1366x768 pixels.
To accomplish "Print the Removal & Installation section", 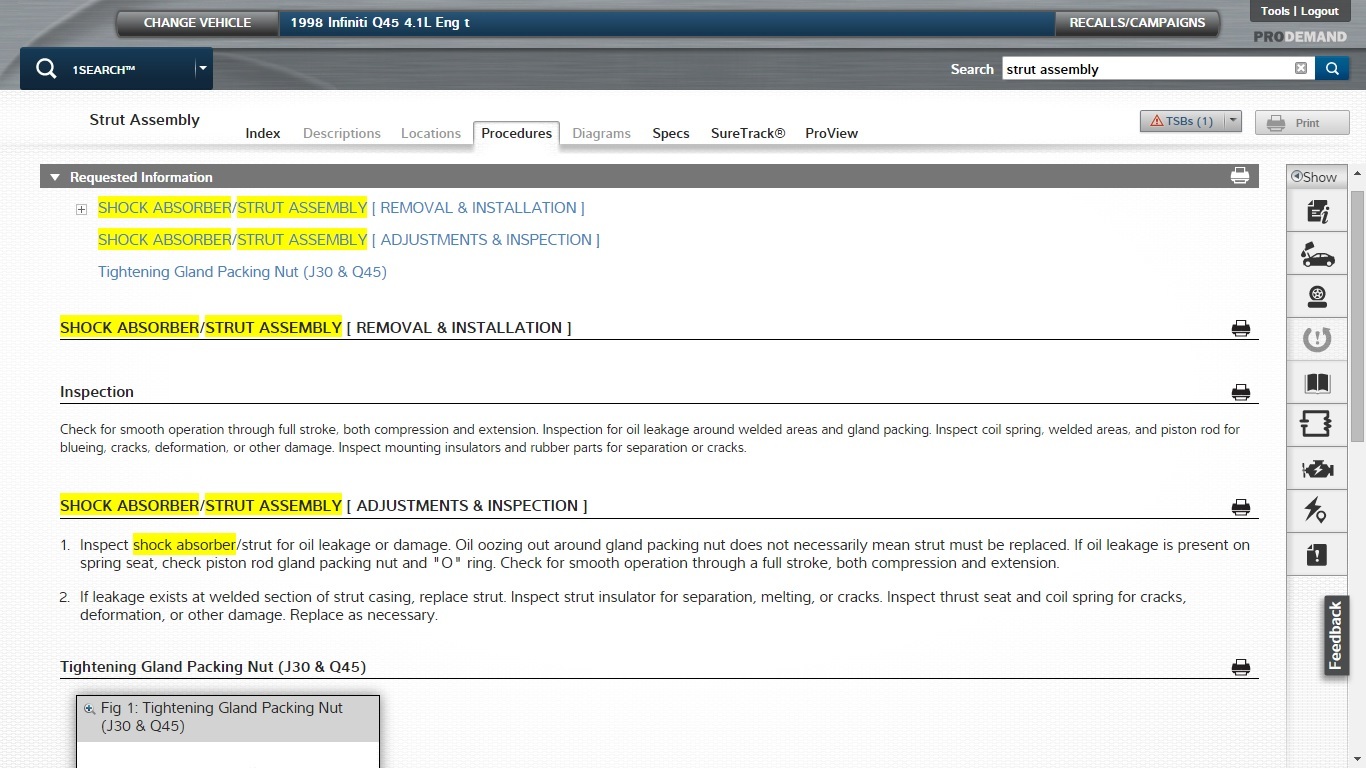I will pos(1241,328).
